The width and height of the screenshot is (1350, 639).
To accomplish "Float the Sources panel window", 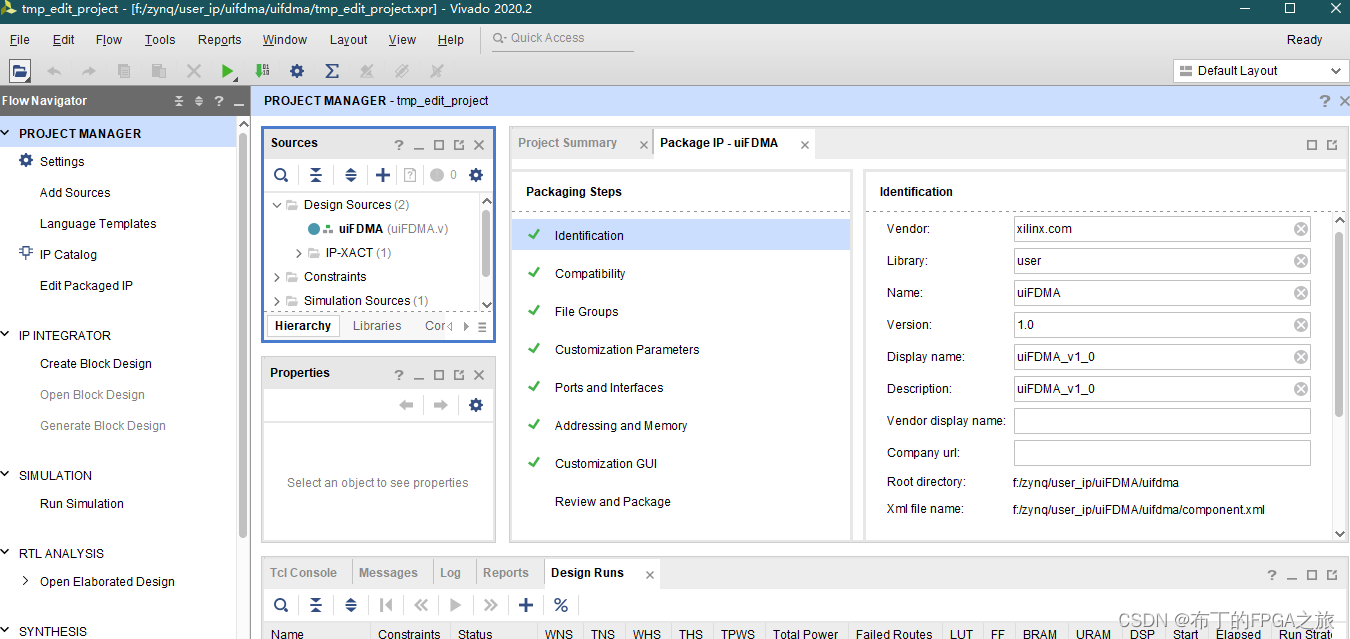I will point(459,145).
